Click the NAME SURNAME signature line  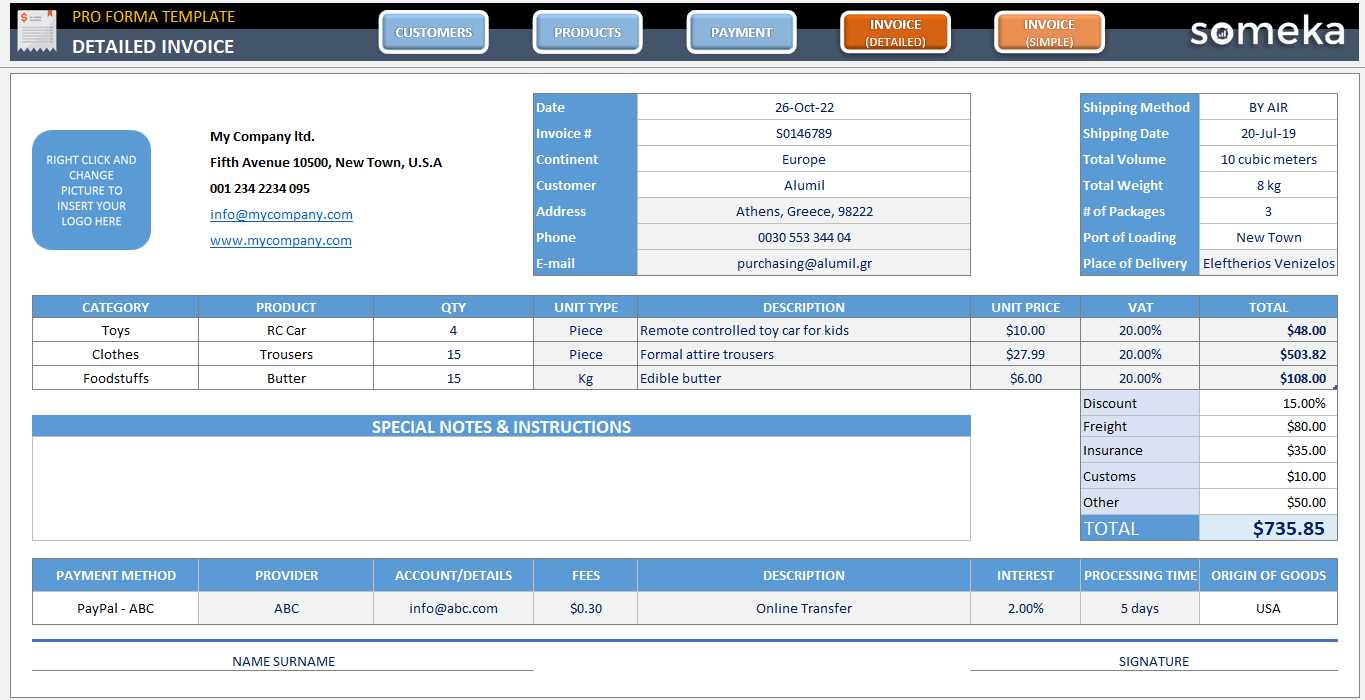coord(283,661)
